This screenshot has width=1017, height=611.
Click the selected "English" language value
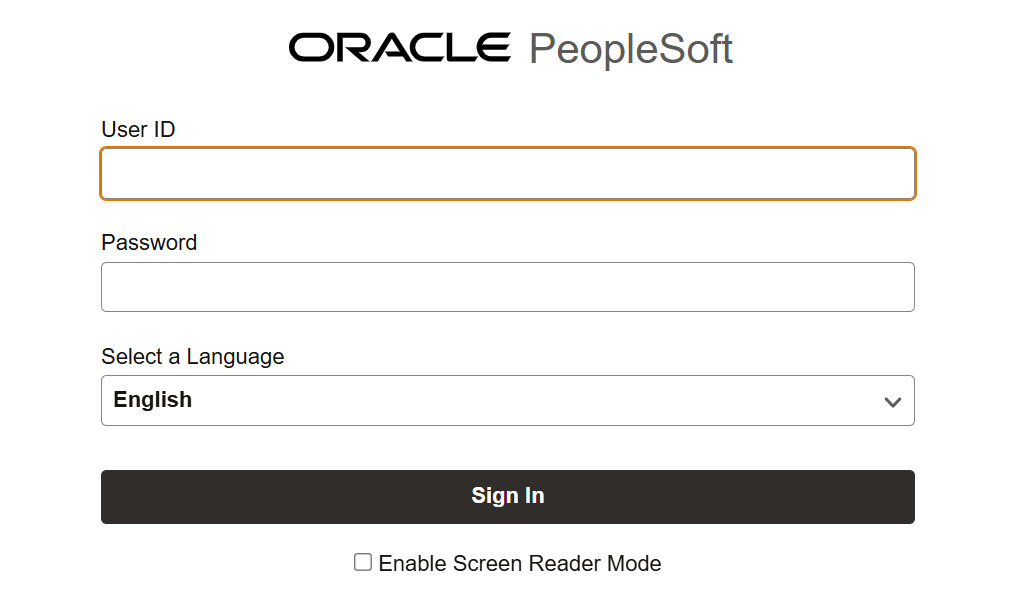pos(152,400)
